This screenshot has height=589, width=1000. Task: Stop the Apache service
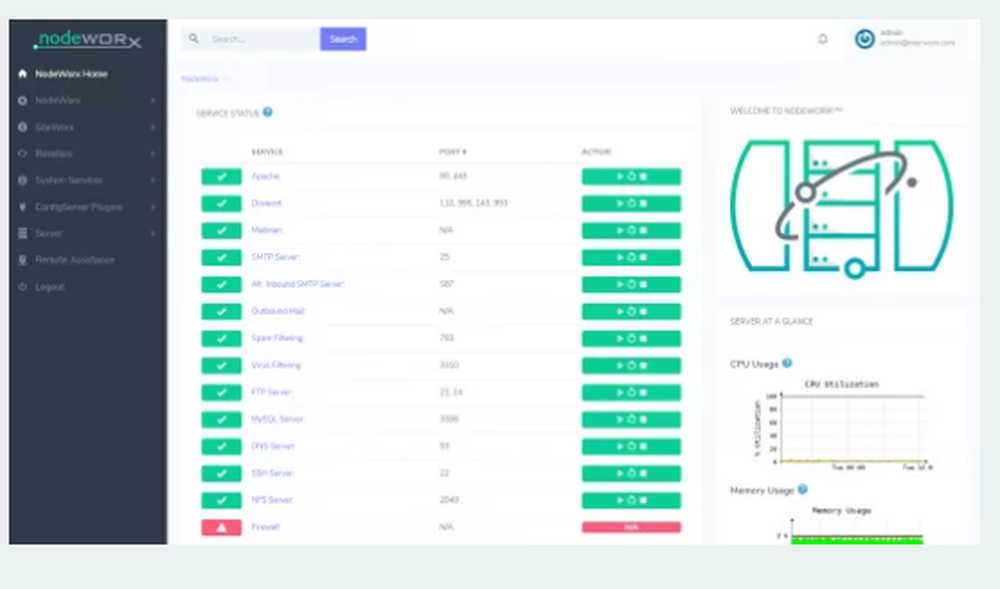[643, 177]
